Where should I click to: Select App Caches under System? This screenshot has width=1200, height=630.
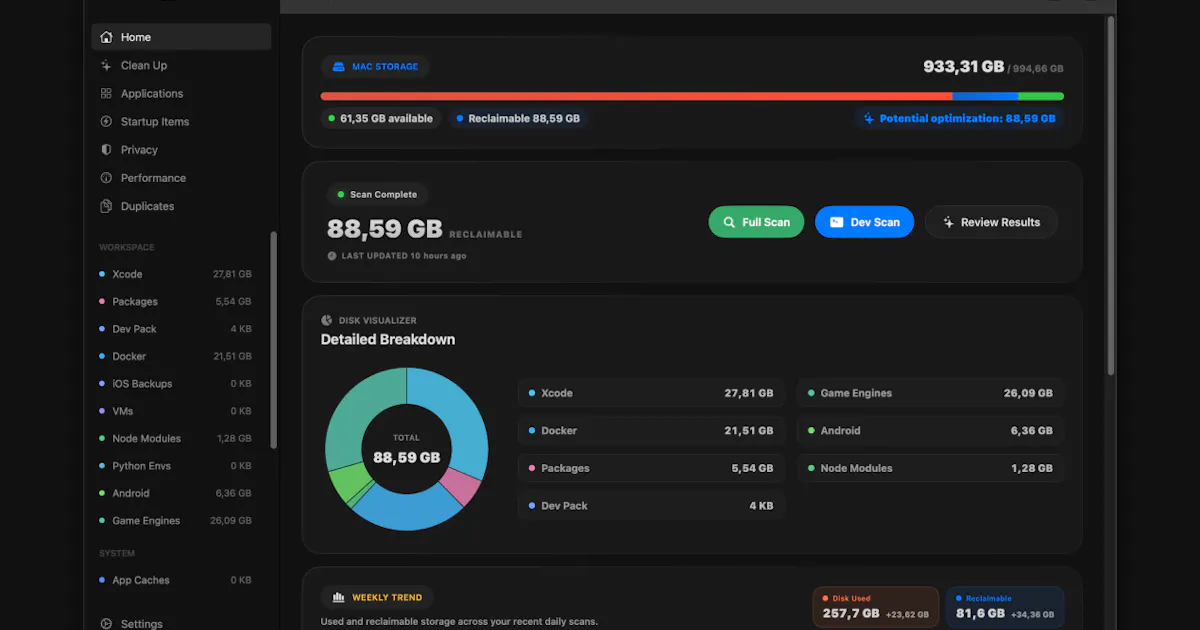click(175, 580)
